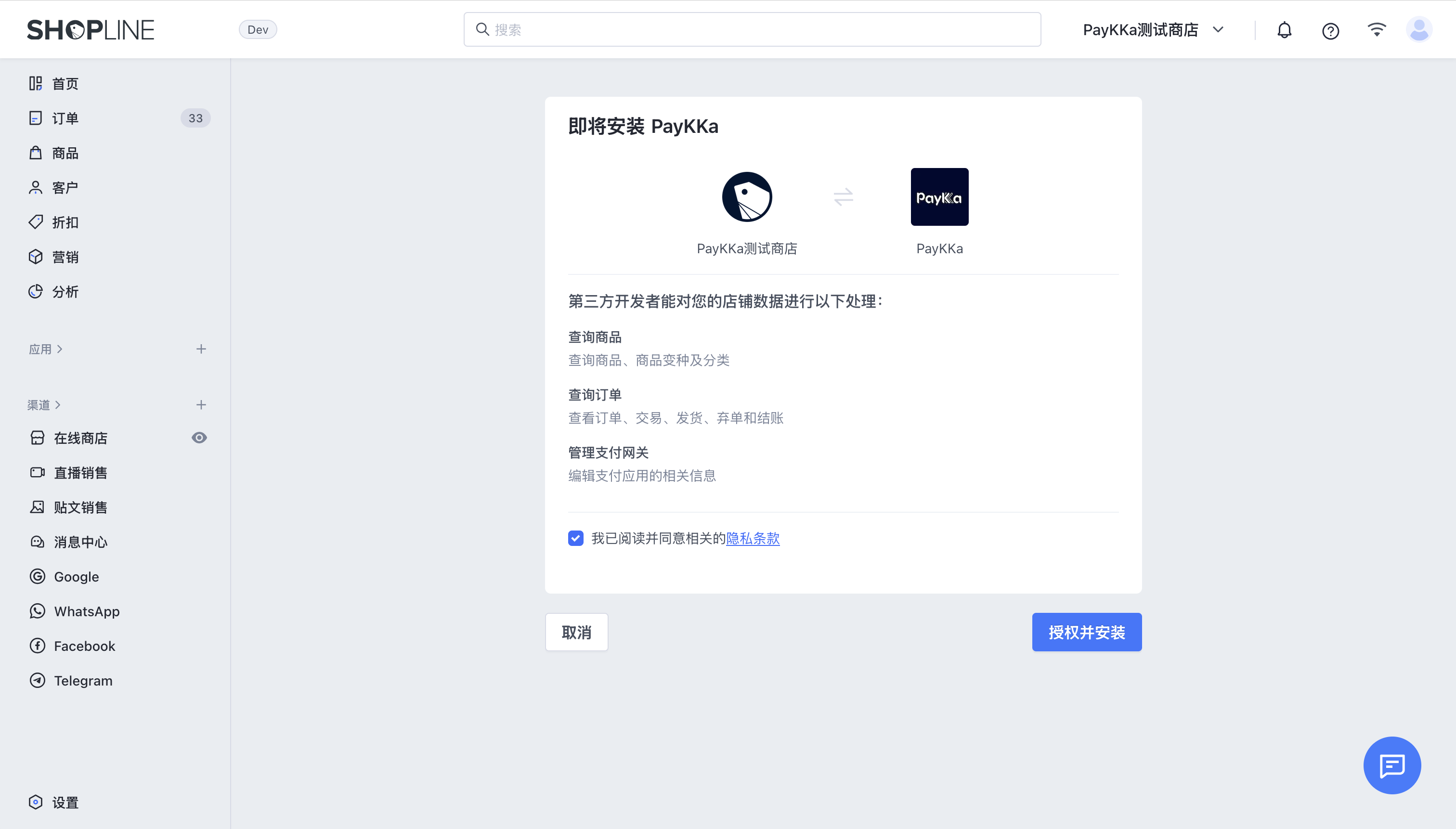
Task: Click the 首页 dashboard icon
Action: tap(36, 84)
